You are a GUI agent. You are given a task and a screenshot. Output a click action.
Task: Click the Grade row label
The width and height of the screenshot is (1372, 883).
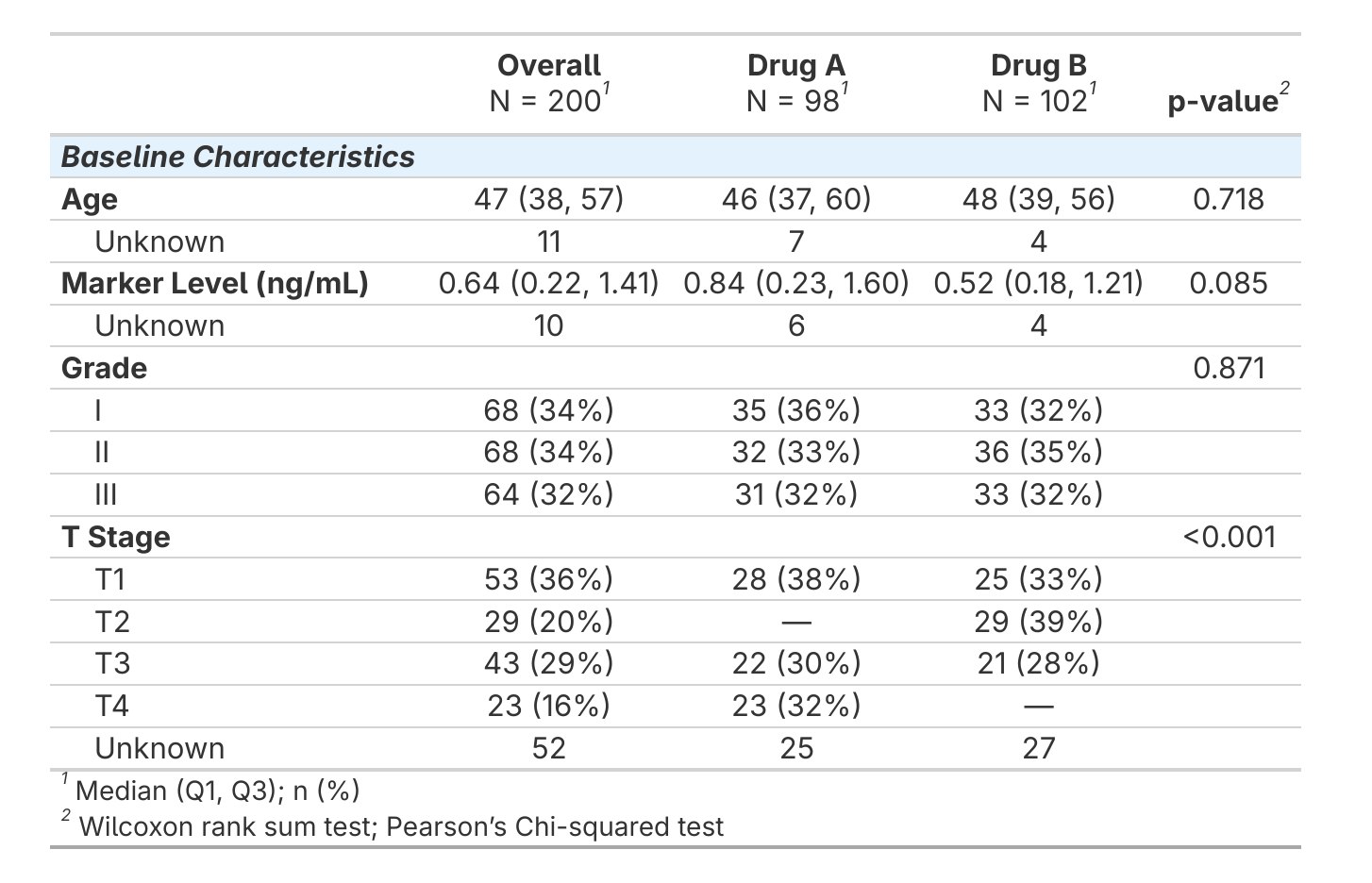(x=104, y=368)
